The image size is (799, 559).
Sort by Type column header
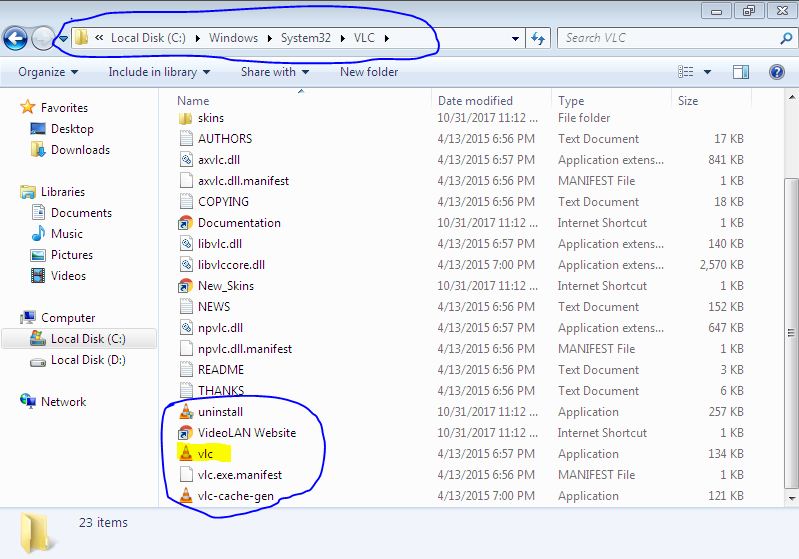[x=571, y=101]
